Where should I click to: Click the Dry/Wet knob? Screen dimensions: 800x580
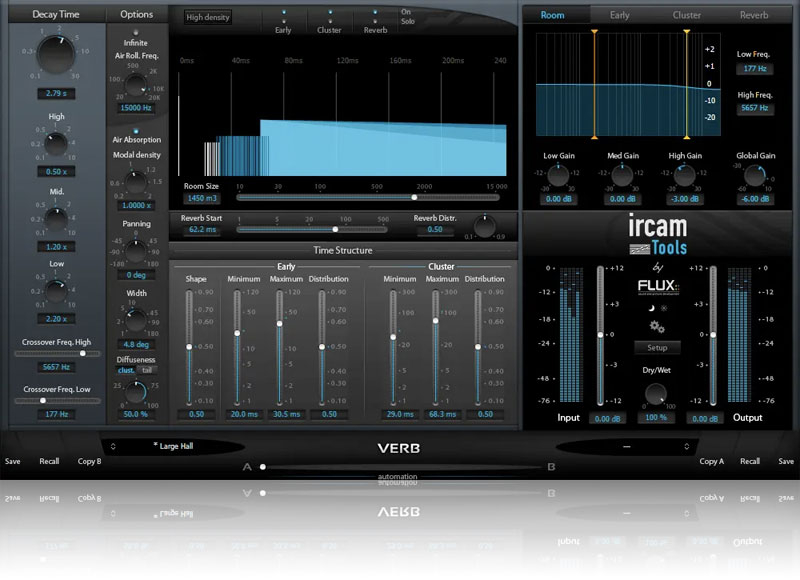[x=656, y=393]
